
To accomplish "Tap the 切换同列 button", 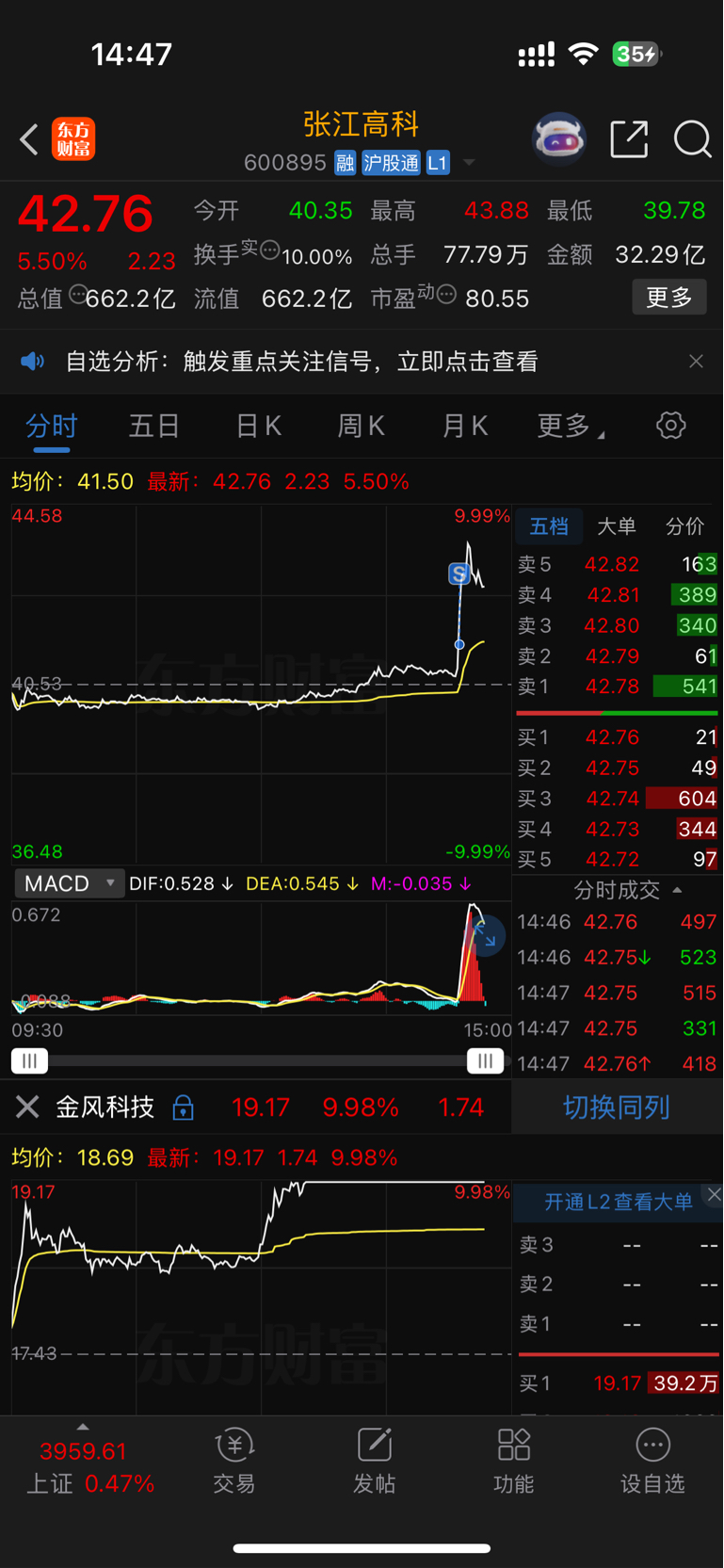I will 617,1107.
